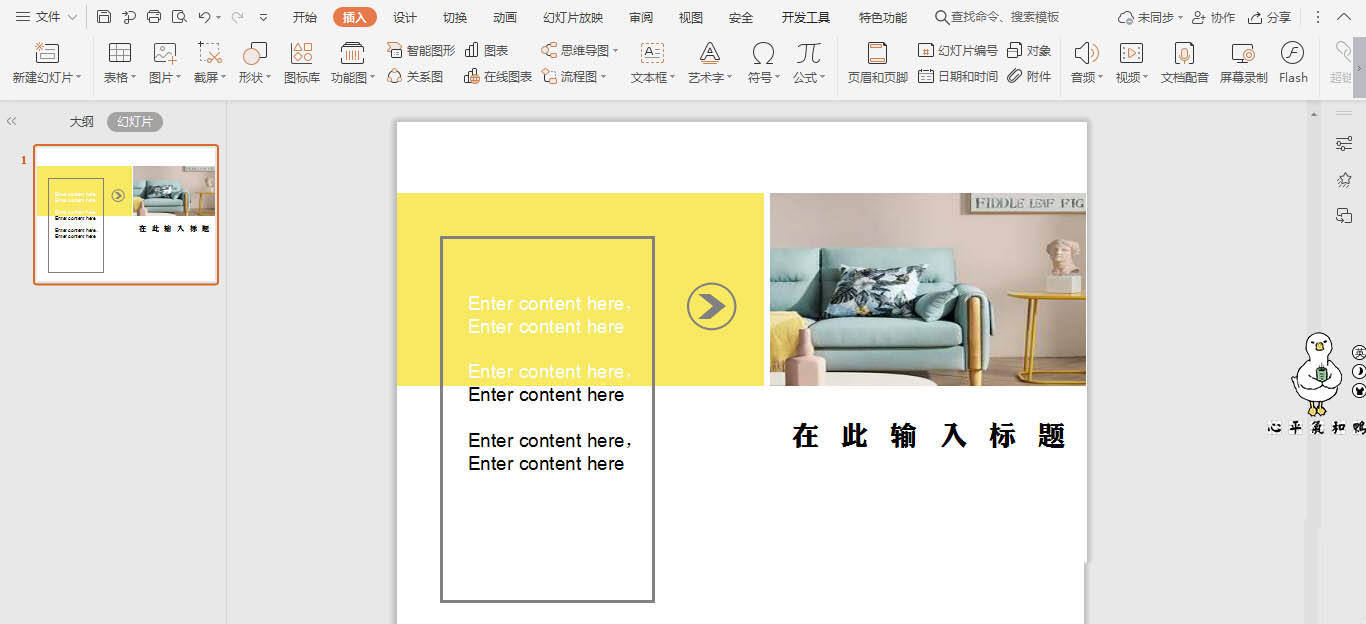
Task: Switch to the 特色功能 tab
Action: [883, 17]
